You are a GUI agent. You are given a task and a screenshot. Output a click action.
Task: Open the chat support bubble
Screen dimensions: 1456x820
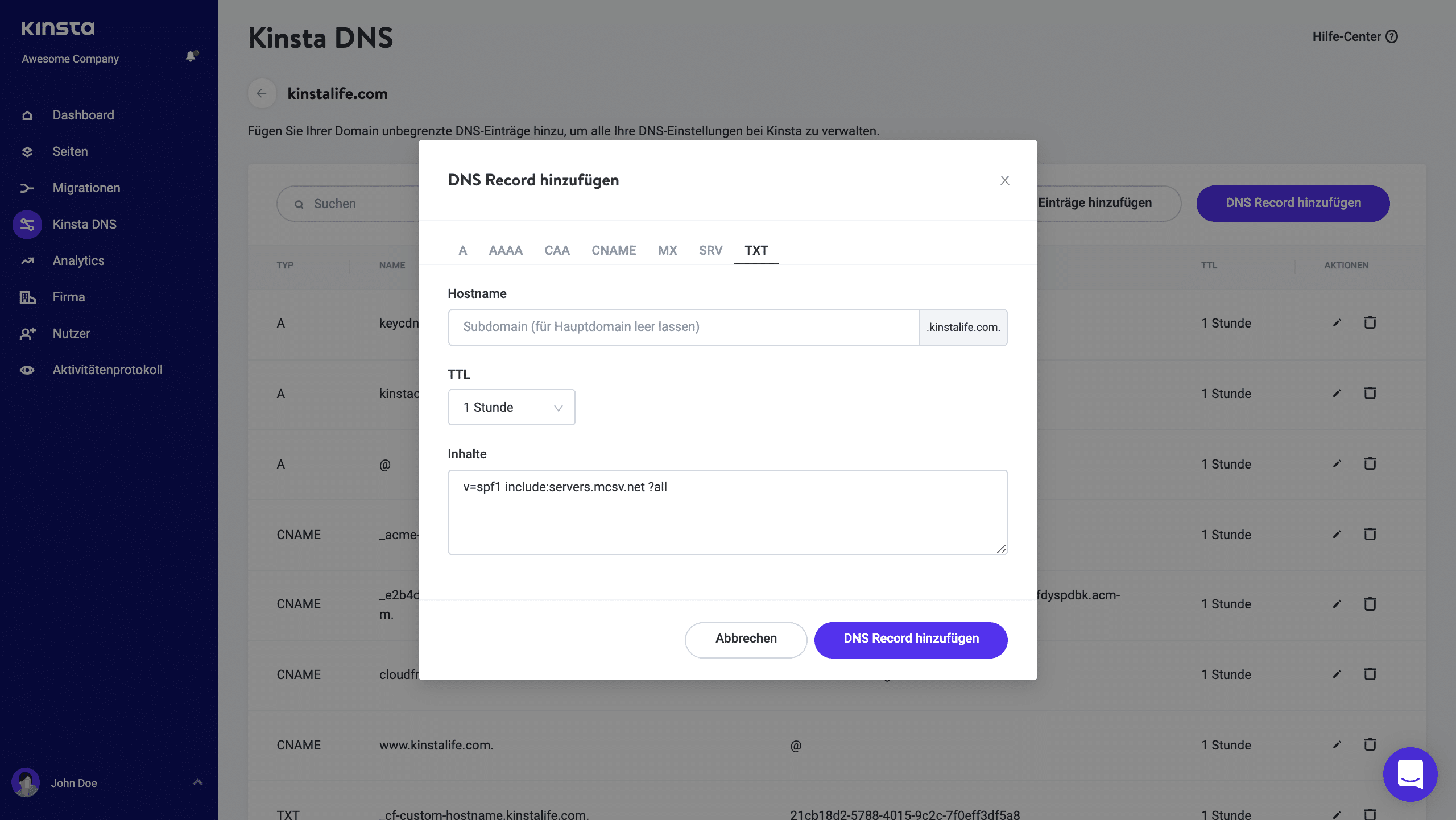pyautogui.click(x=1410, y=775)
